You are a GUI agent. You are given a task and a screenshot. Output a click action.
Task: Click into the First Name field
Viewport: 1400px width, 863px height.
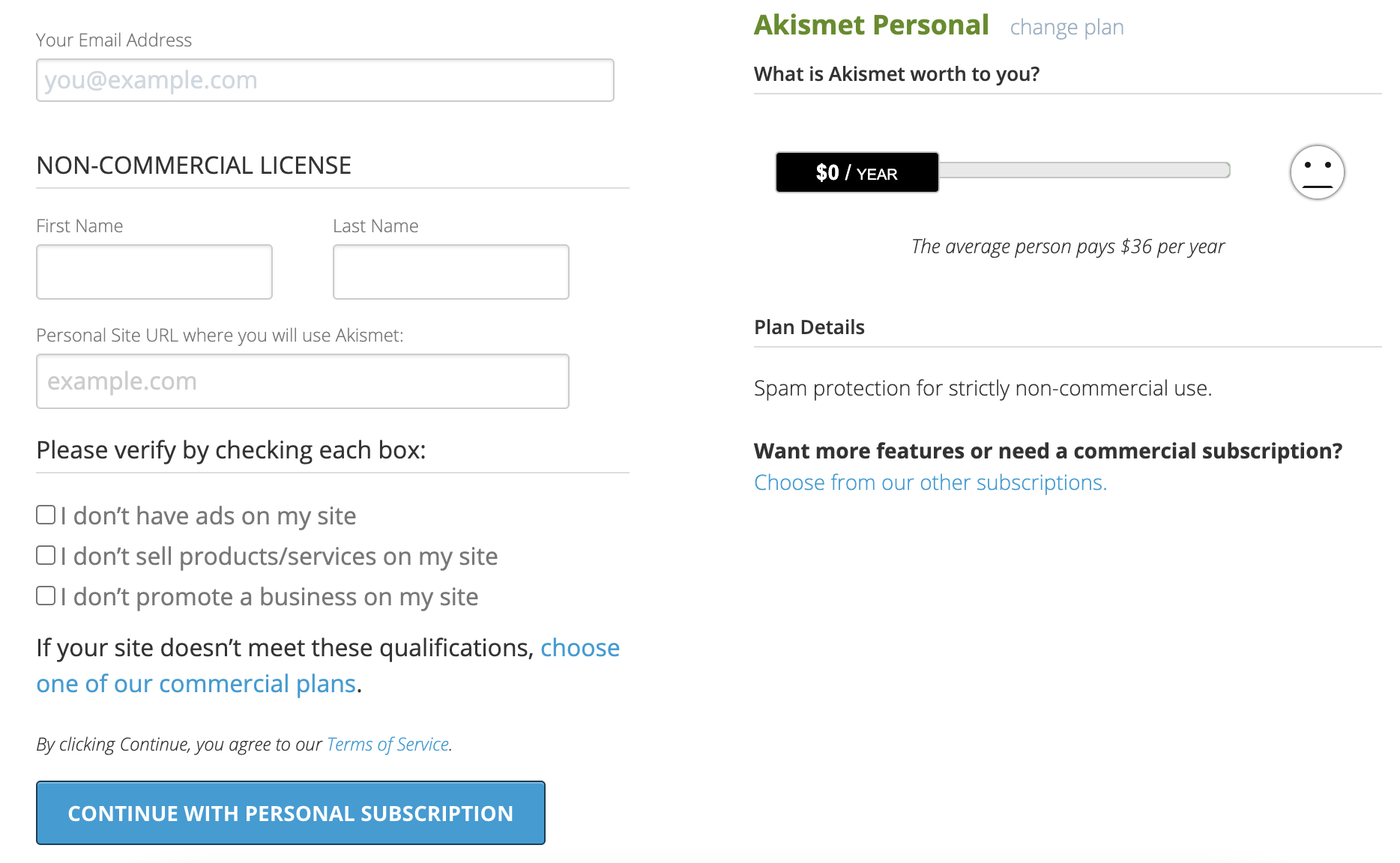point(154,272)
